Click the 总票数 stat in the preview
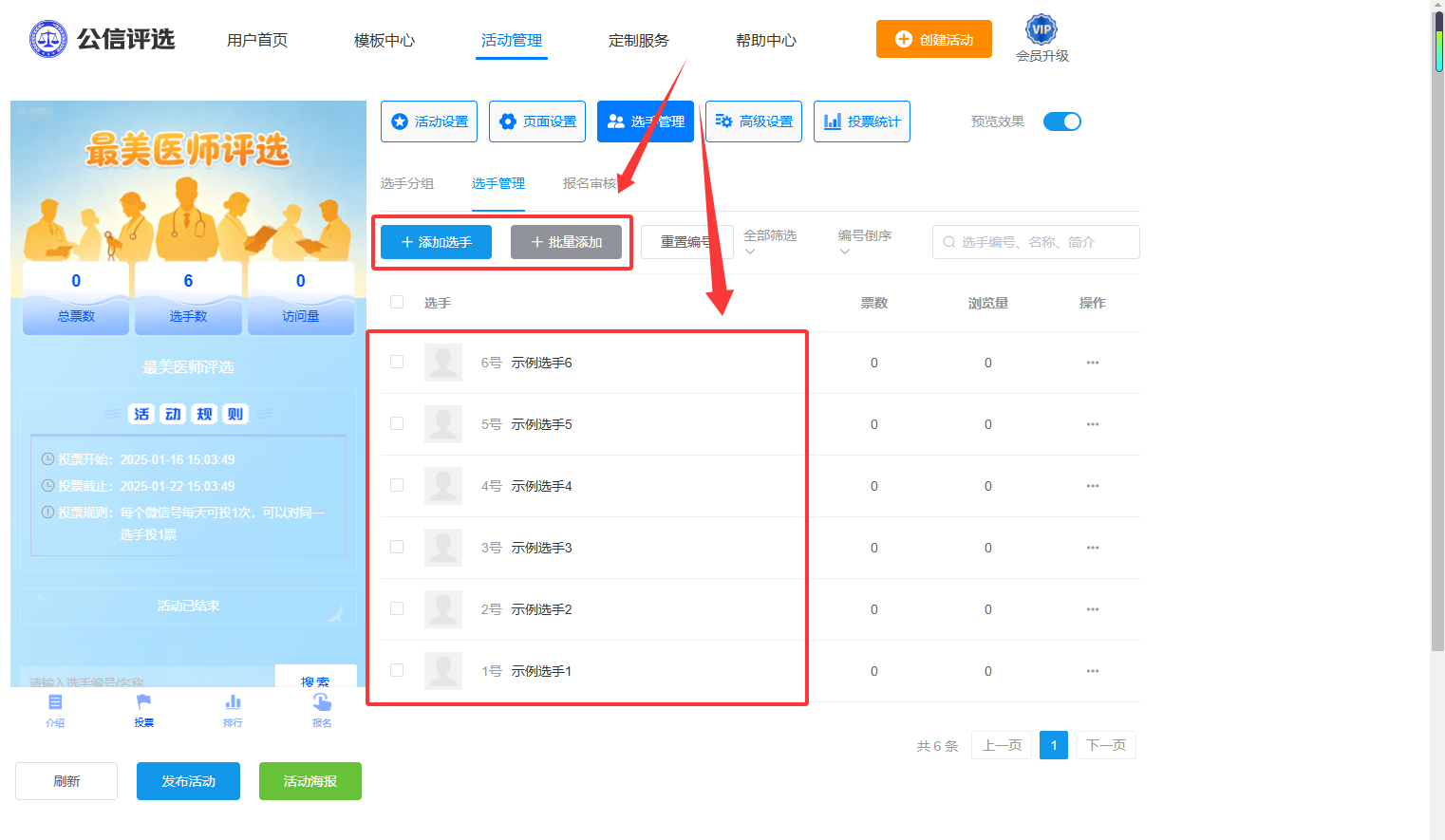This screenshot has width=1445, height=840. pyautogui.click(x=76, y=299)
